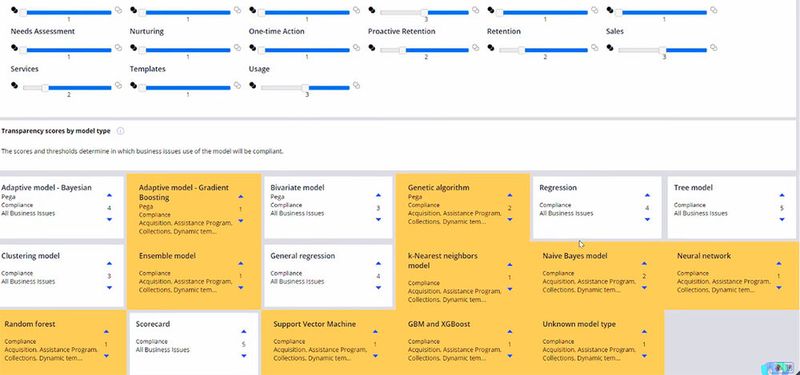Lower Clustering model score down arrow
This screenshot has height=375, width=800.
point(109,288)
